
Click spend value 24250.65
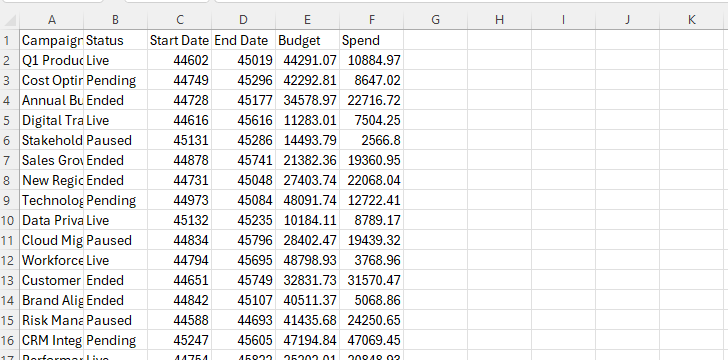[x=371, y=320]
